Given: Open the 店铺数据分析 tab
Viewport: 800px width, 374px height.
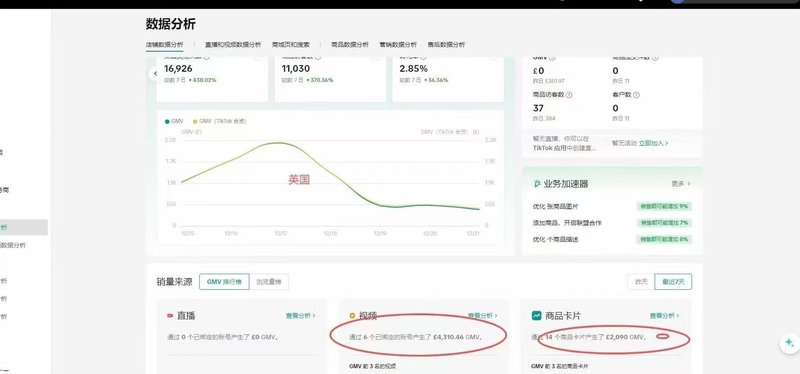Looking at the screenshot, I should coord(164,44).
